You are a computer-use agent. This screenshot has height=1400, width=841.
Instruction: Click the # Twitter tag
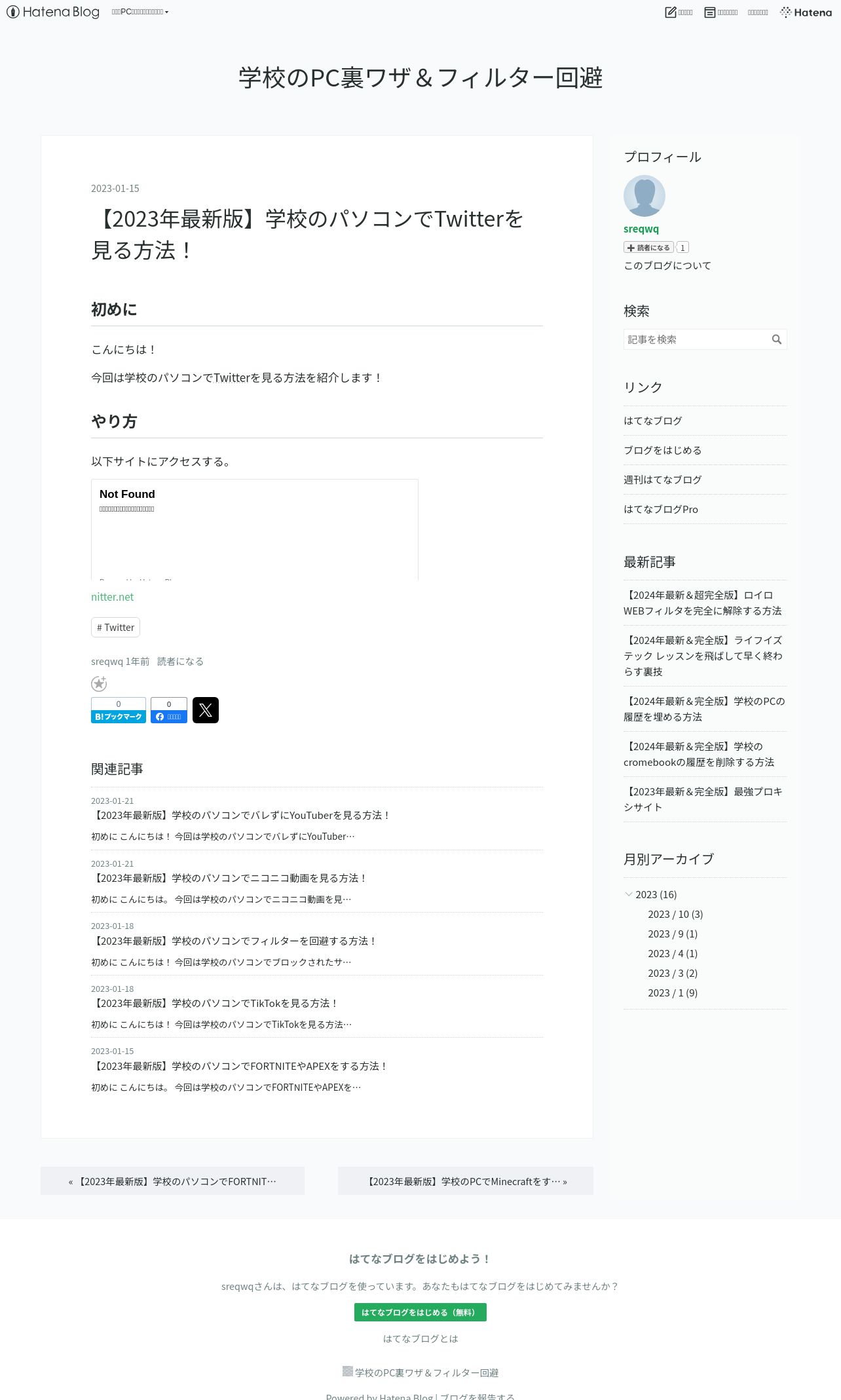click(115, 627)
